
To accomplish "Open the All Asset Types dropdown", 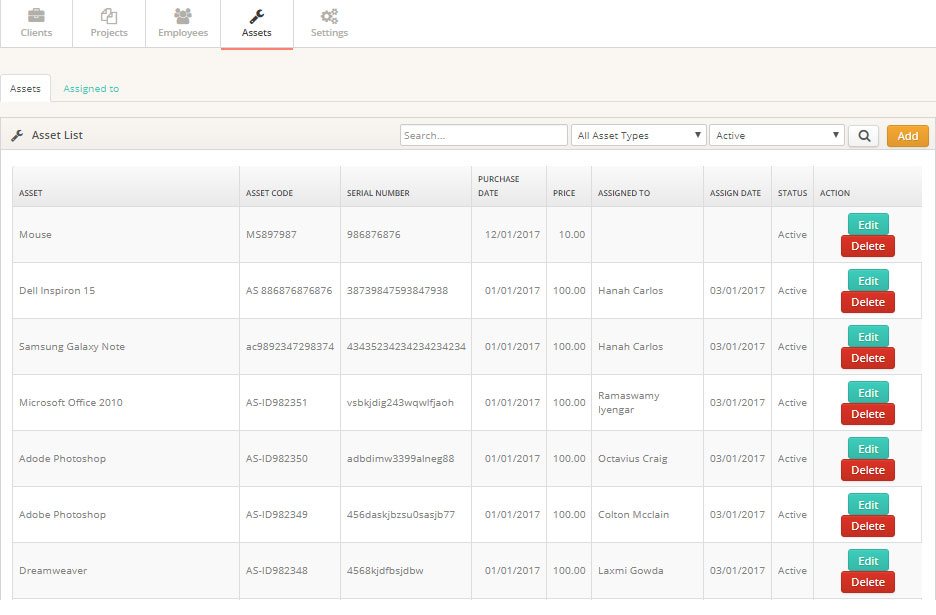I will pyautogui.click(x=638, y=135).
